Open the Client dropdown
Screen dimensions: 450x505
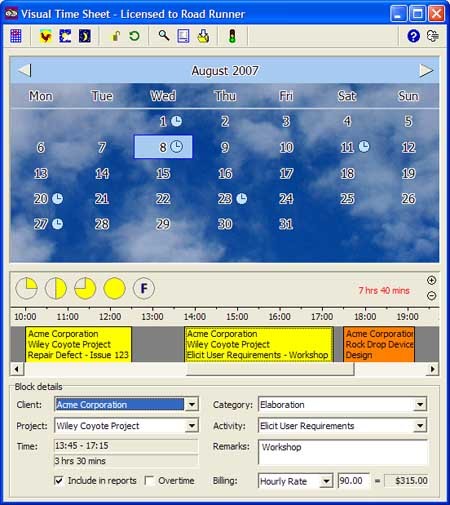pos(192,405)
